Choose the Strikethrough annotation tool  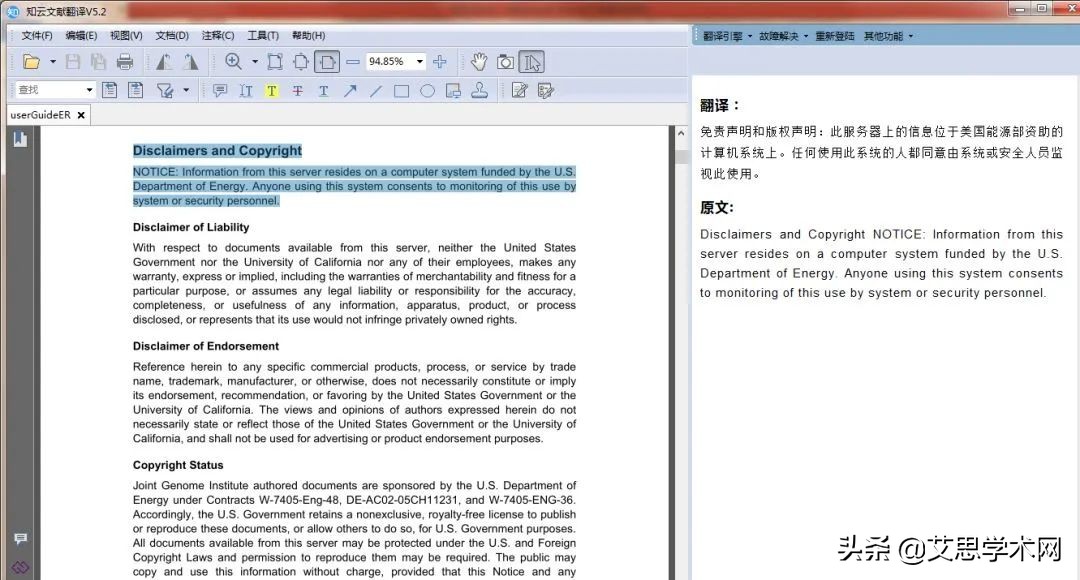298,90
